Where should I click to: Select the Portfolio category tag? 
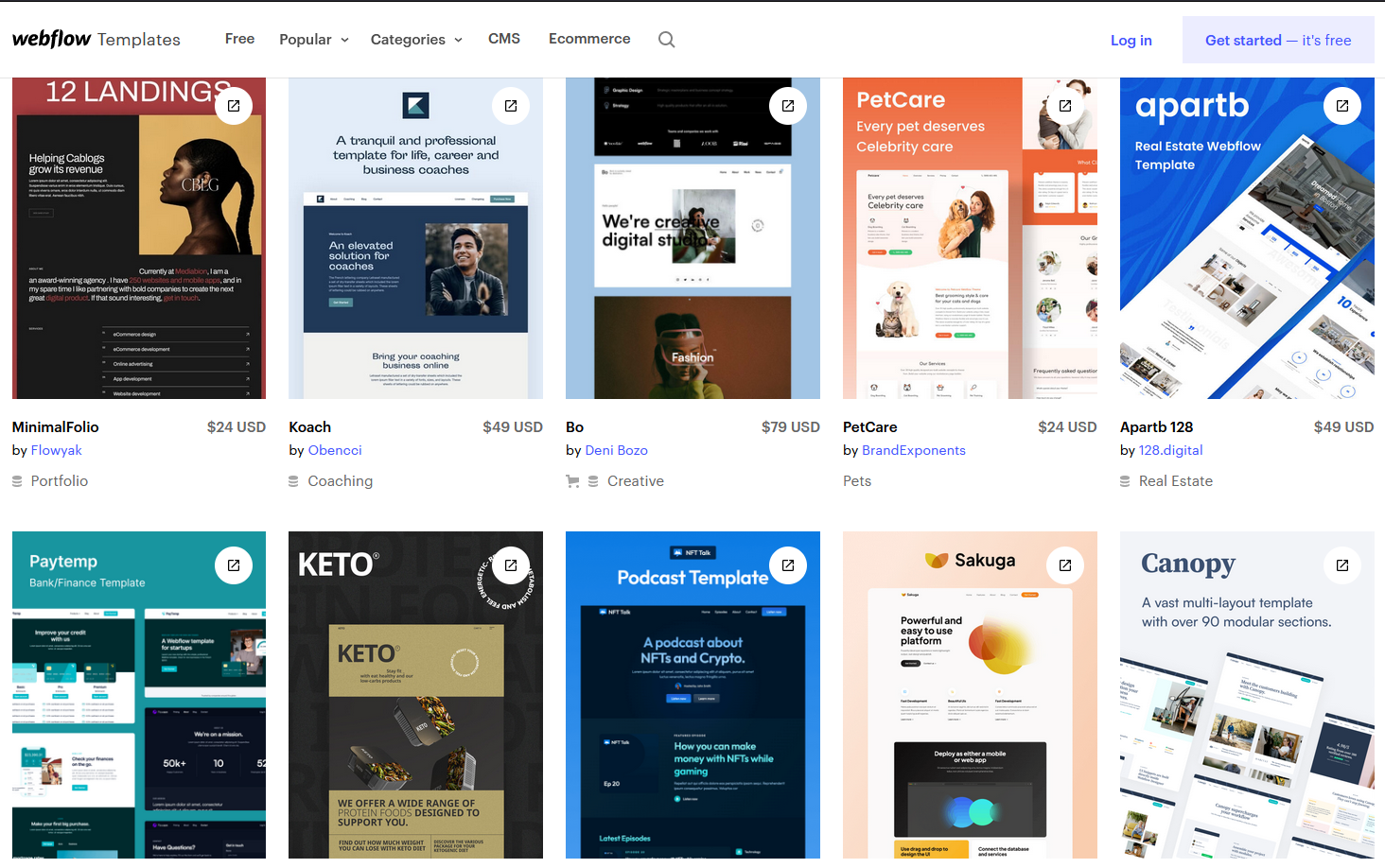click(60, 481)
